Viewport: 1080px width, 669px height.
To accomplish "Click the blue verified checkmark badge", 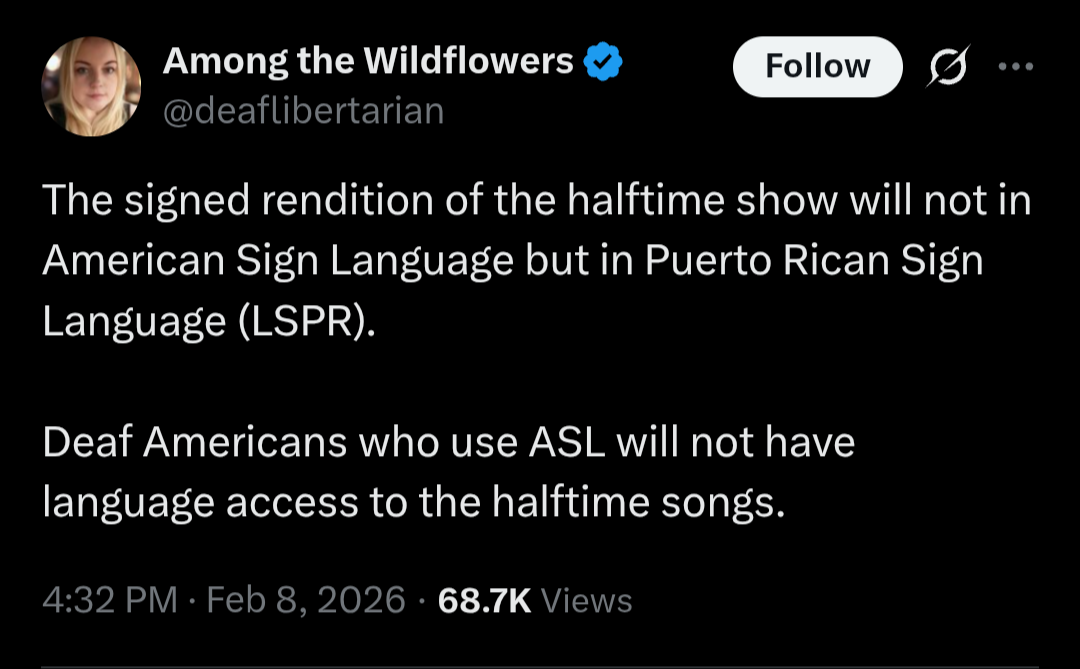I will click(603, 61).
